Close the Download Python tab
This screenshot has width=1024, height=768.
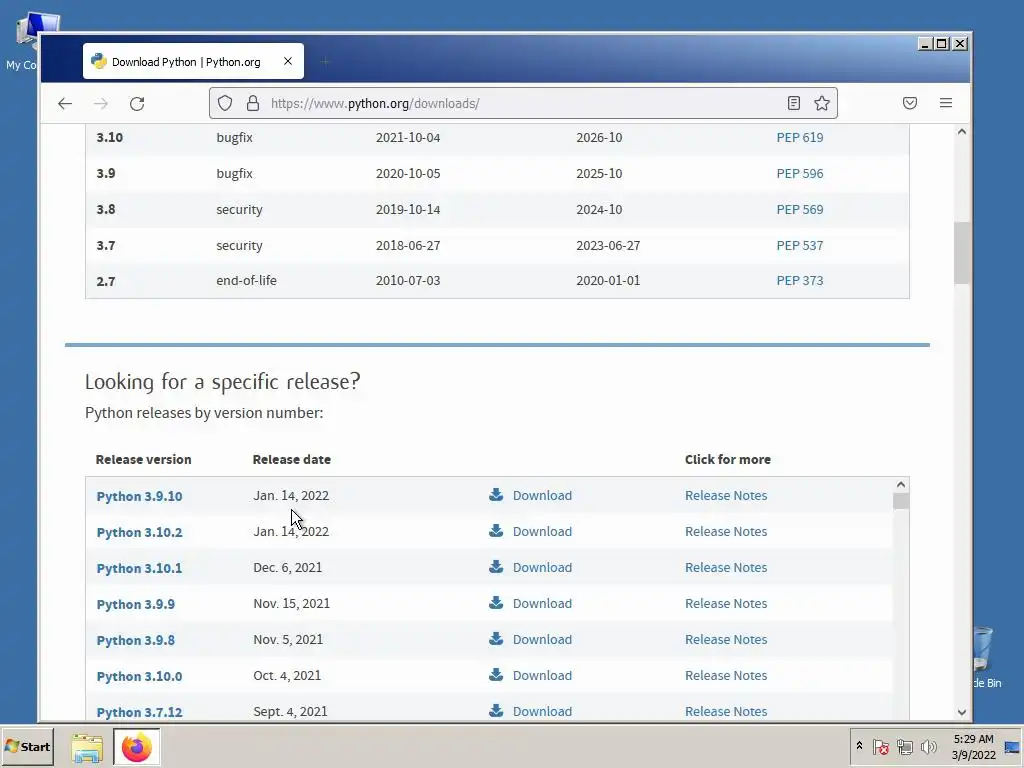point(288,61)
